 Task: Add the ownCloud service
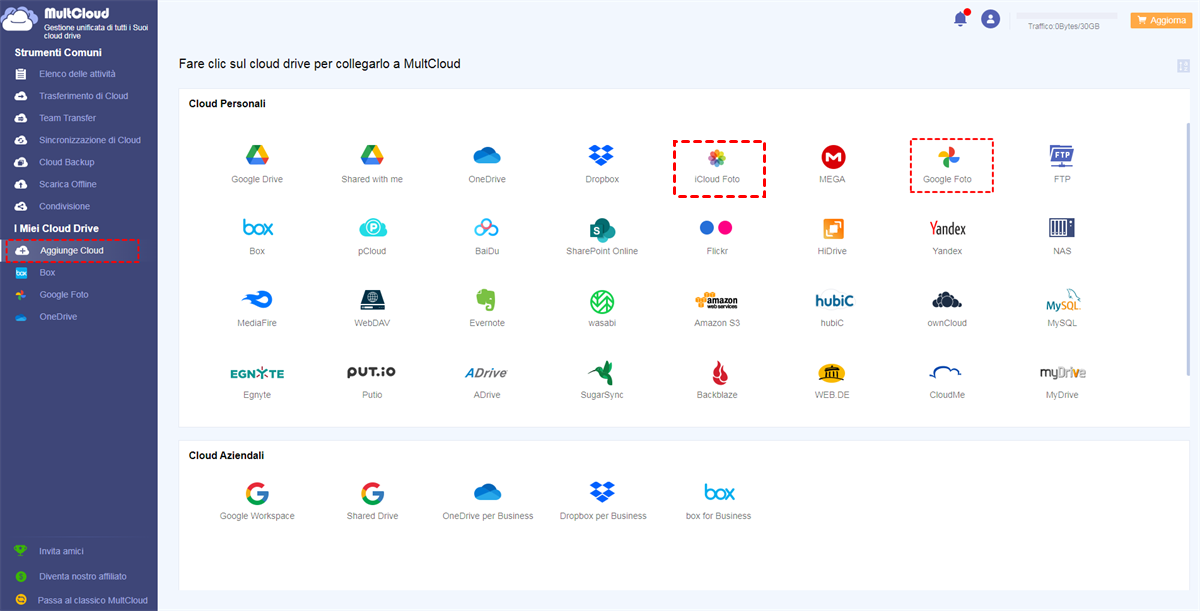point(948,300)
